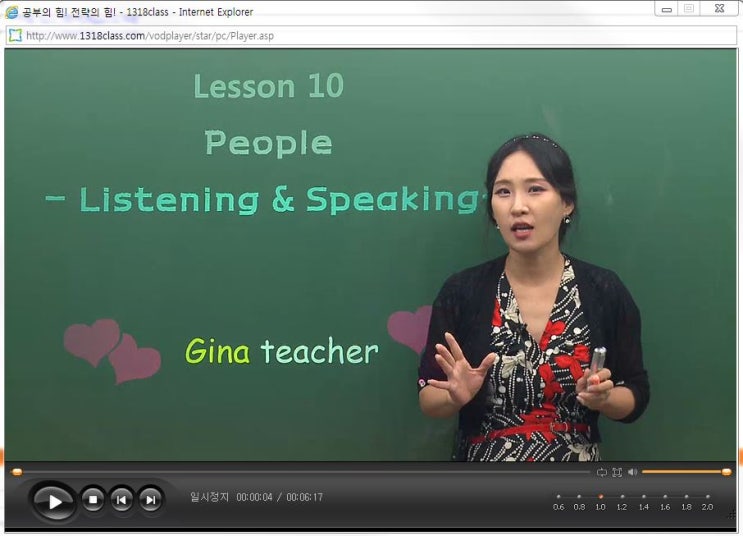Grab the window resize grip corner
This screenshot has width=743, height=536.
(733, 514)
